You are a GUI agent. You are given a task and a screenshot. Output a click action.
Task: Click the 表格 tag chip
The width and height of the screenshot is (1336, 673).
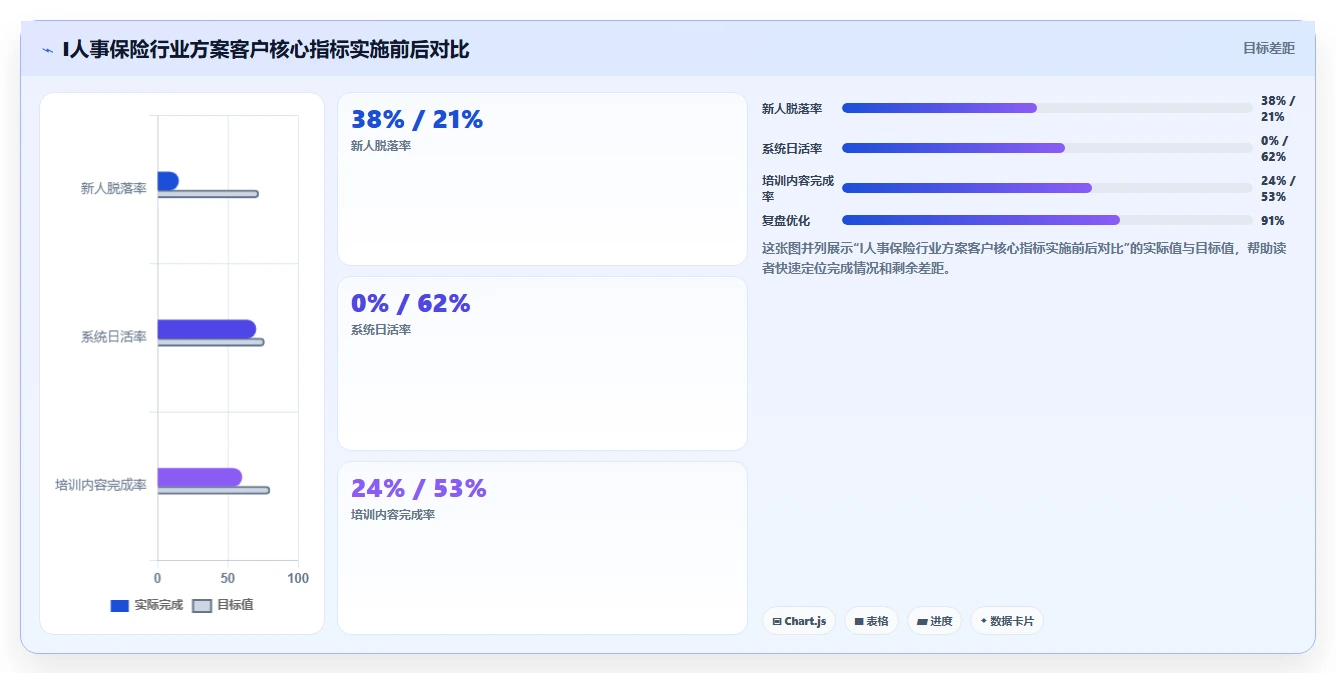pos(872,621)
